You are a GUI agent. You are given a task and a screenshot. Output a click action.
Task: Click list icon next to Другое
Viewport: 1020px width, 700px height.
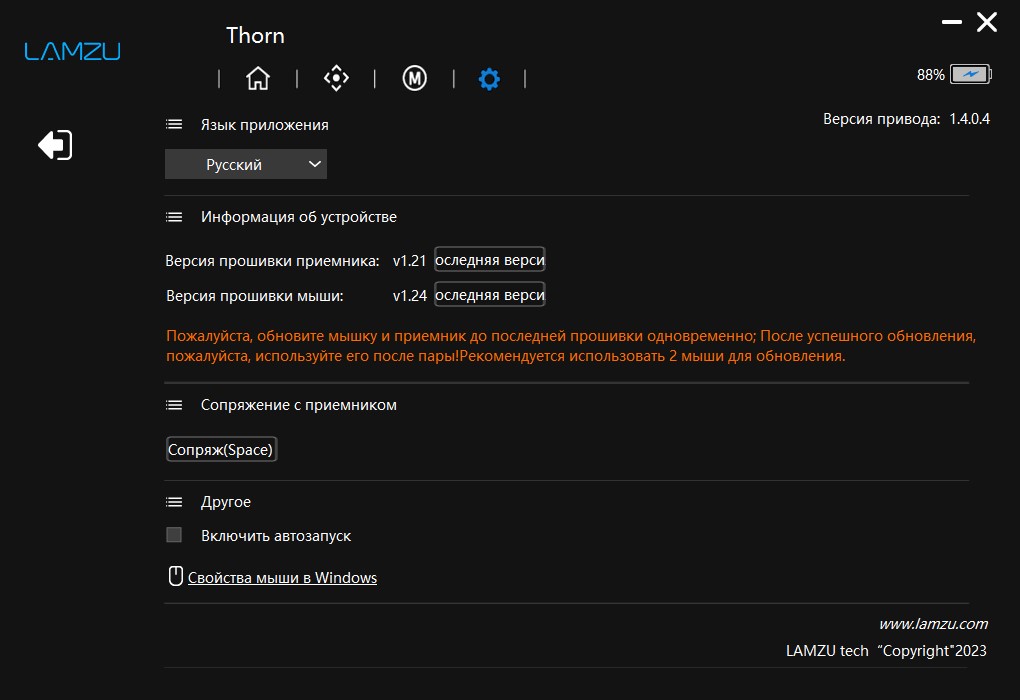pyautogui.click(x=174, y=502)
